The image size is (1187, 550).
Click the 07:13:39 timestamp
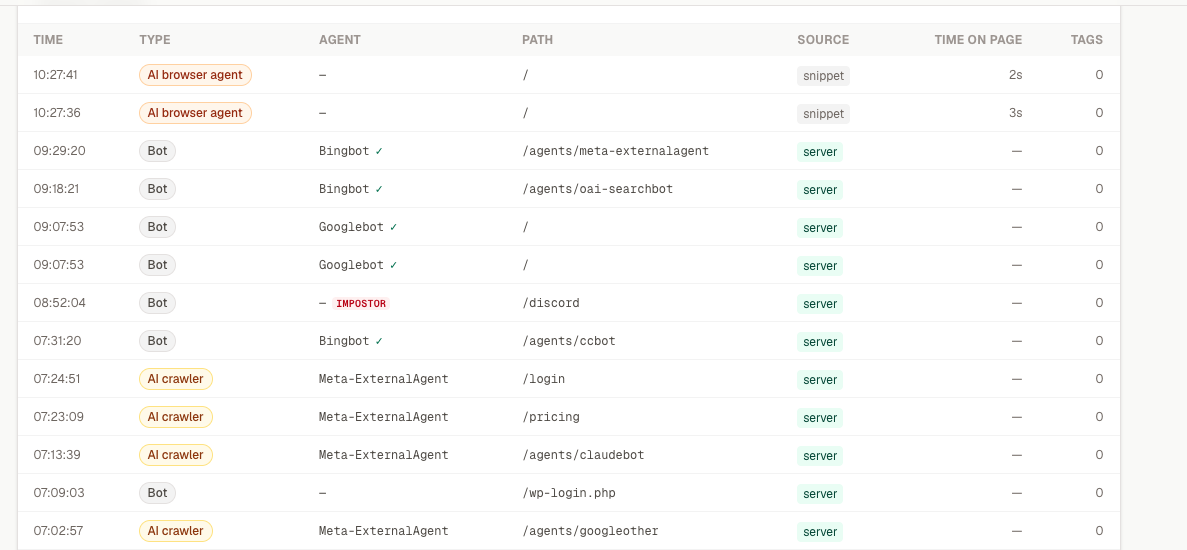pos(58,455)
